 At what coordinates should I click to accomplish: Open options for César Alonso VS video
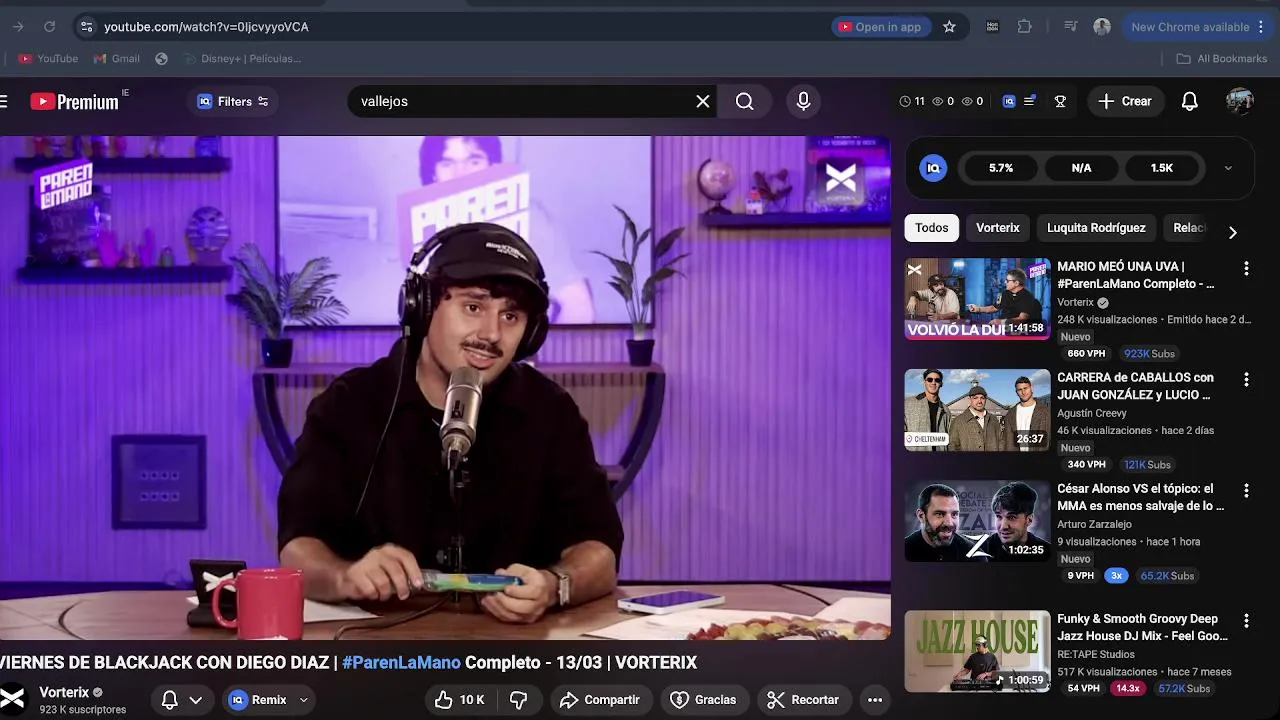1246,490
